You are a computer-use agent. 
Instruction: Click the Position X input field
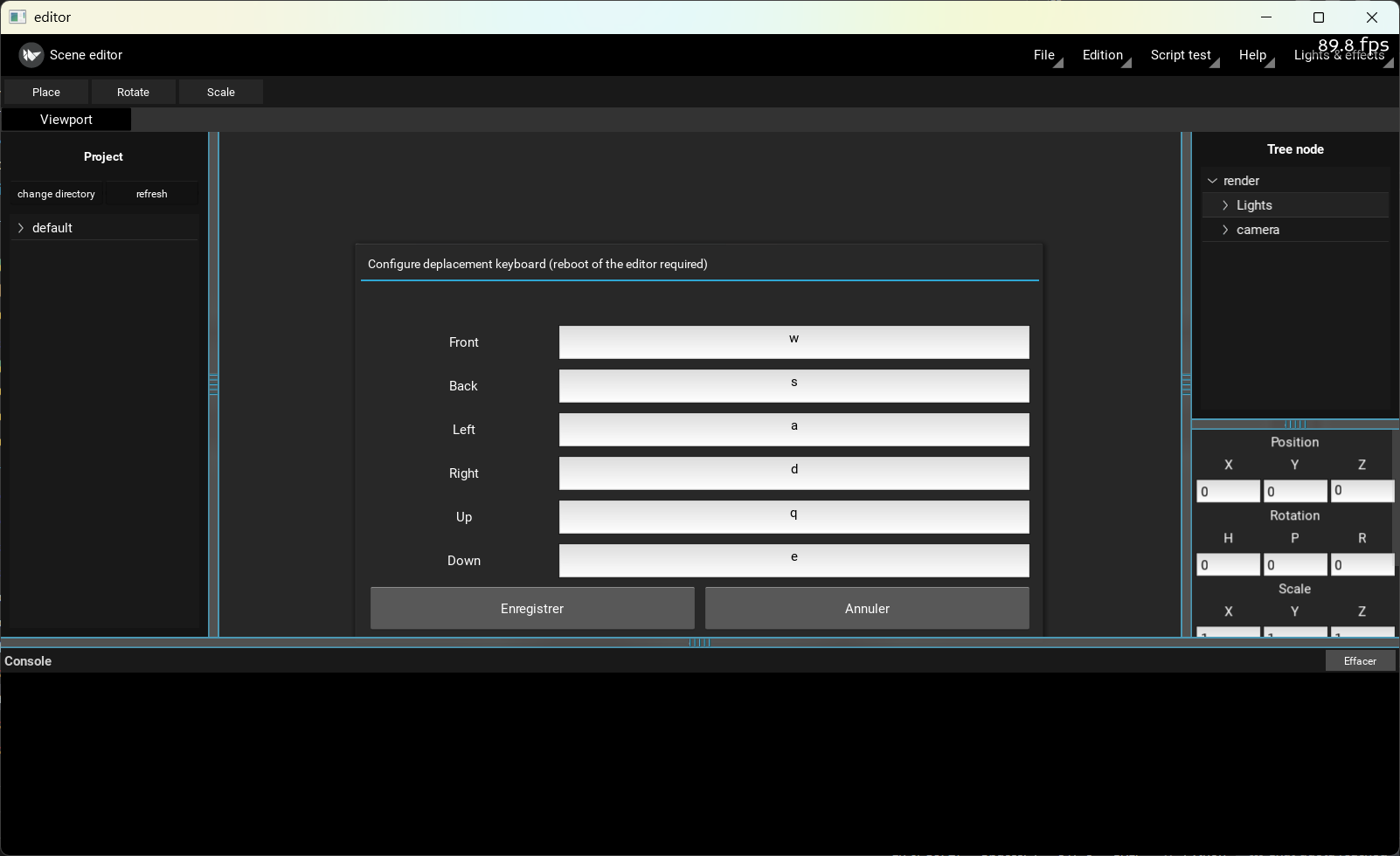point(1228,491)
